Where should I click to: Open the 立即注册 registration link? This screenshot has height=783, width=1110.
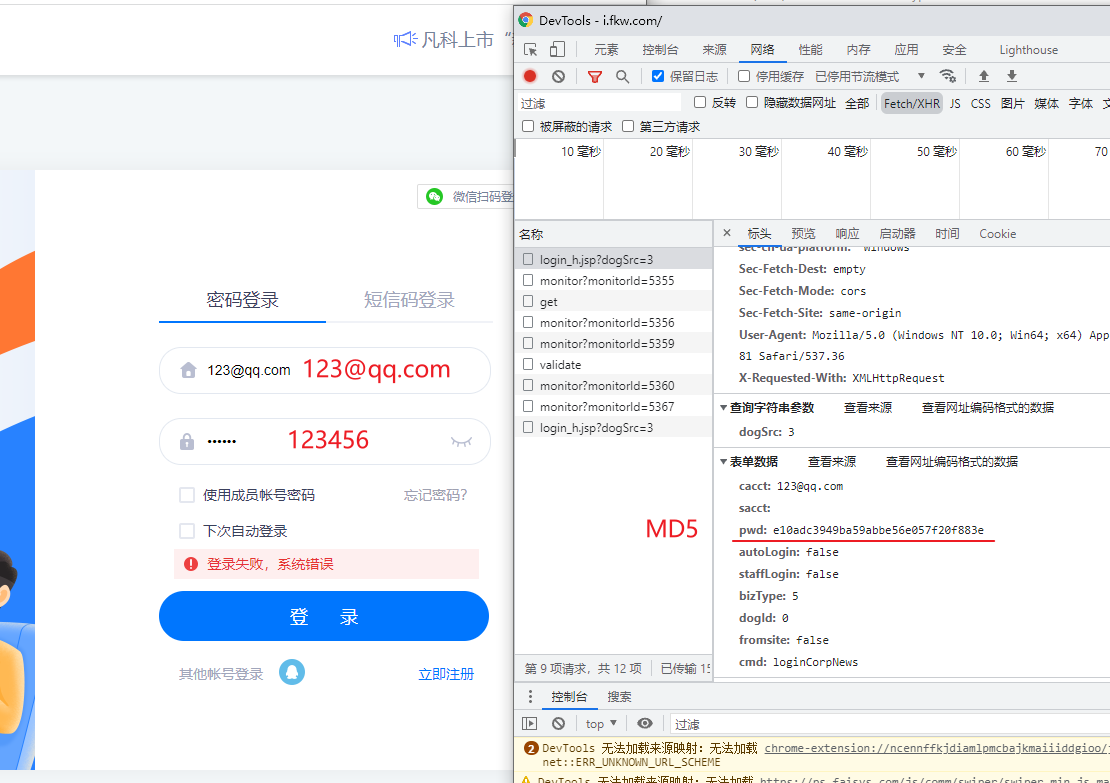(446, 674)
